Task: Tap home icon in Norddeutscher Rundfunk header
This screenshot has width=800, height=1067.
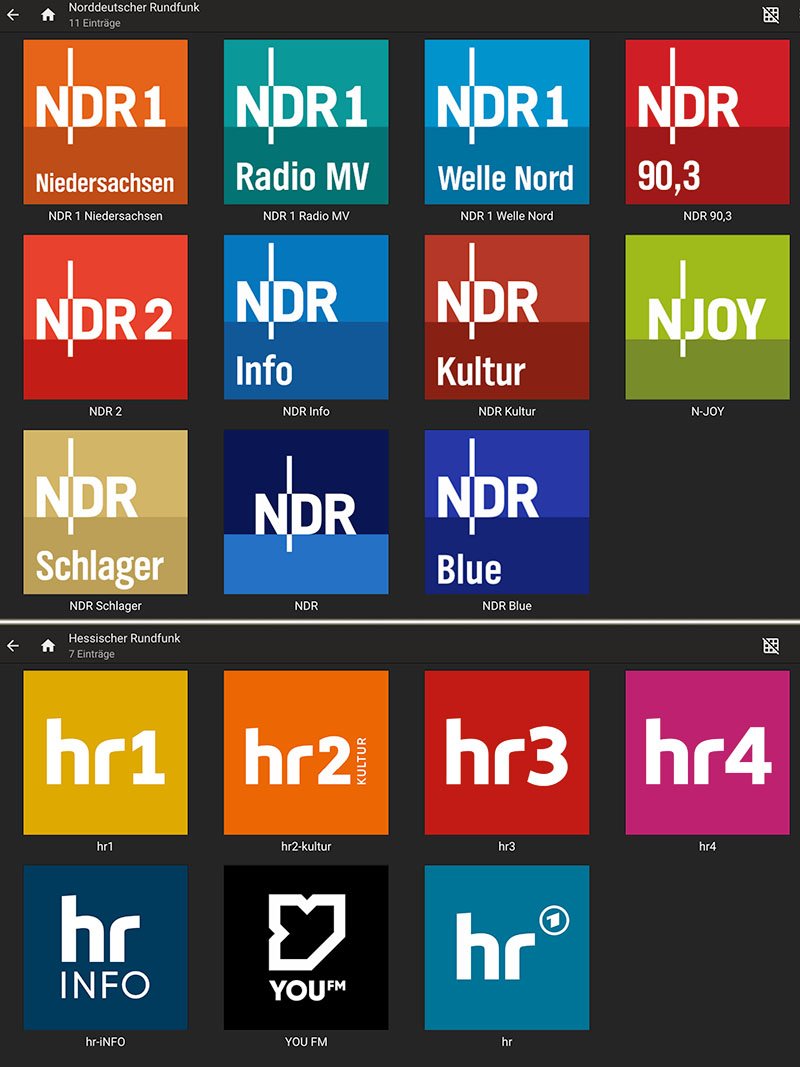Action: pos(48,15)
